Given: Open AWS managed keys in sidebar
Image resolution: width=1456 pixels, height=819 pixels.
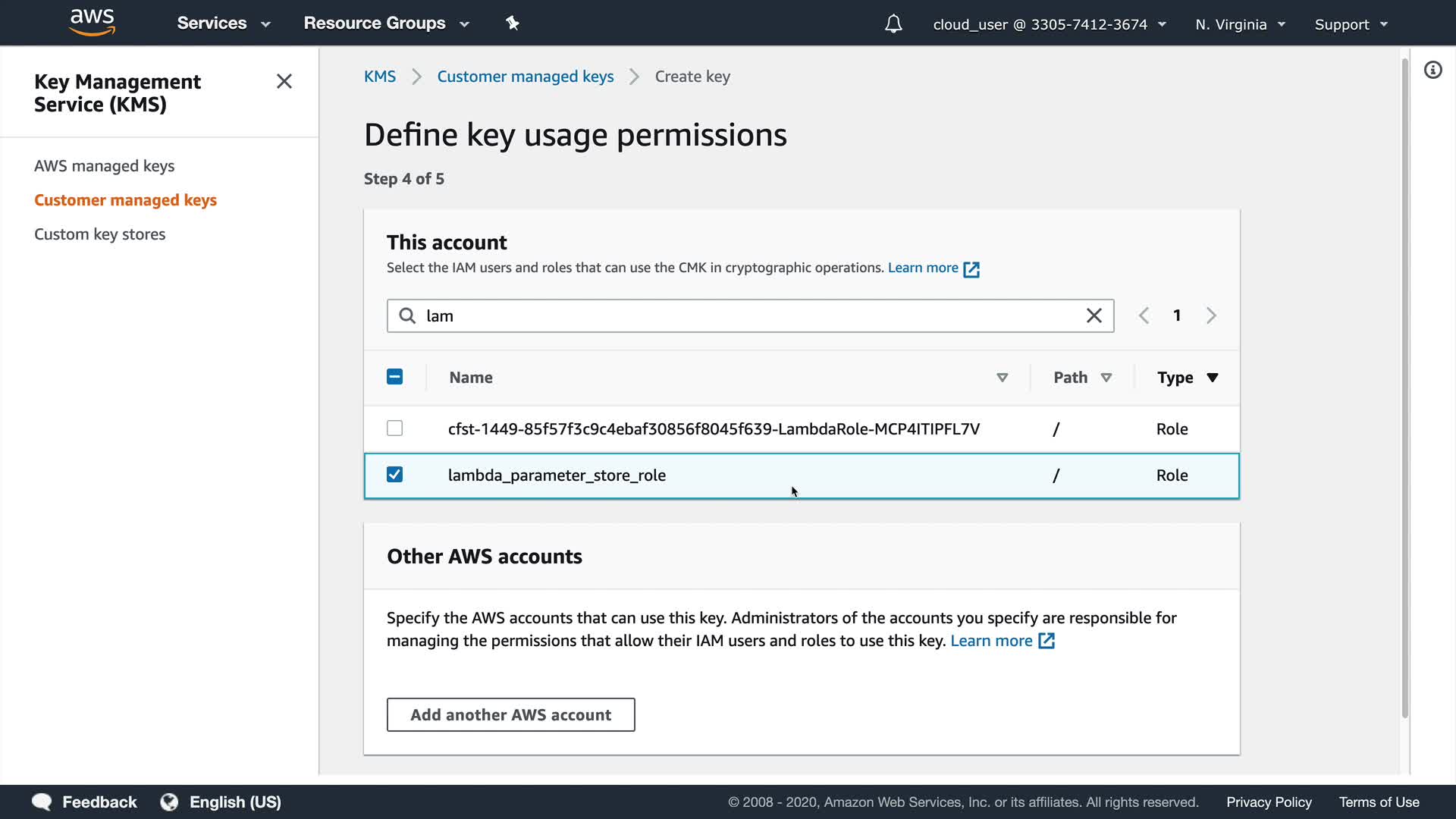Looking at the screenshot, I should (104, 166).
